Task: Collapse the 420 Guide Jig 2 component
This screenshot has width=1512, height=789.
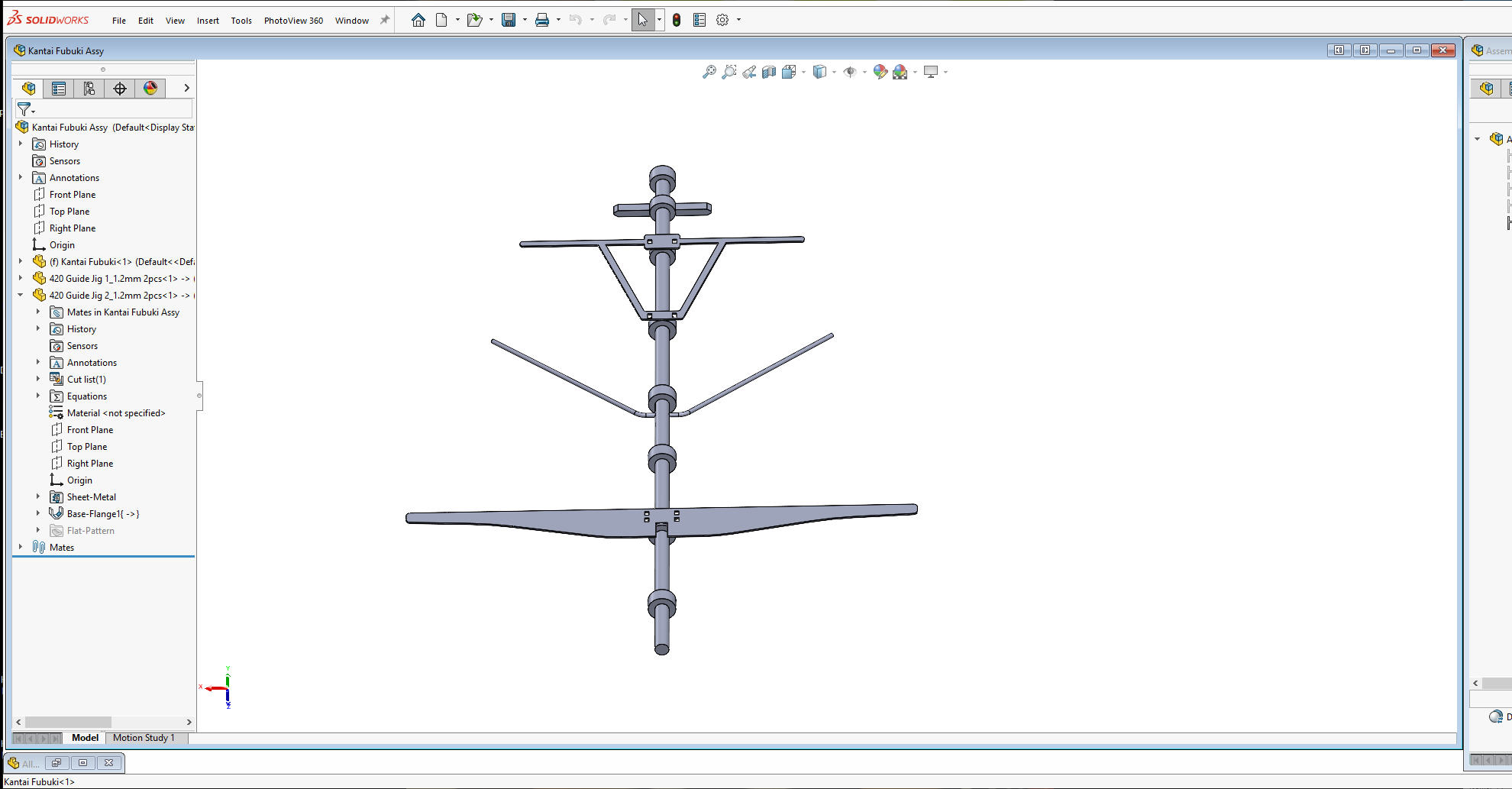Action: click(21, 295)
